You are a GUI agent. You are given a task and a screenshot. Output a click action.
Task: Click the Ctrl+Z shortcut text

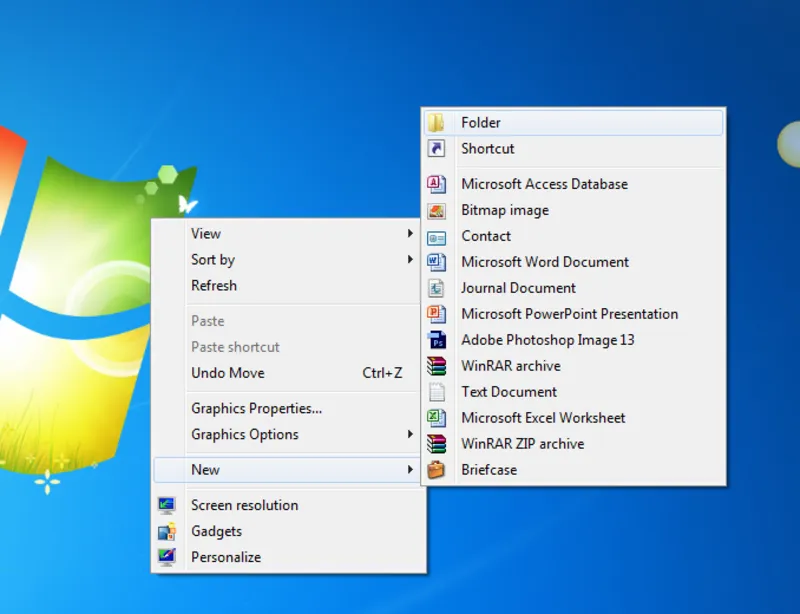click(382, 373)
